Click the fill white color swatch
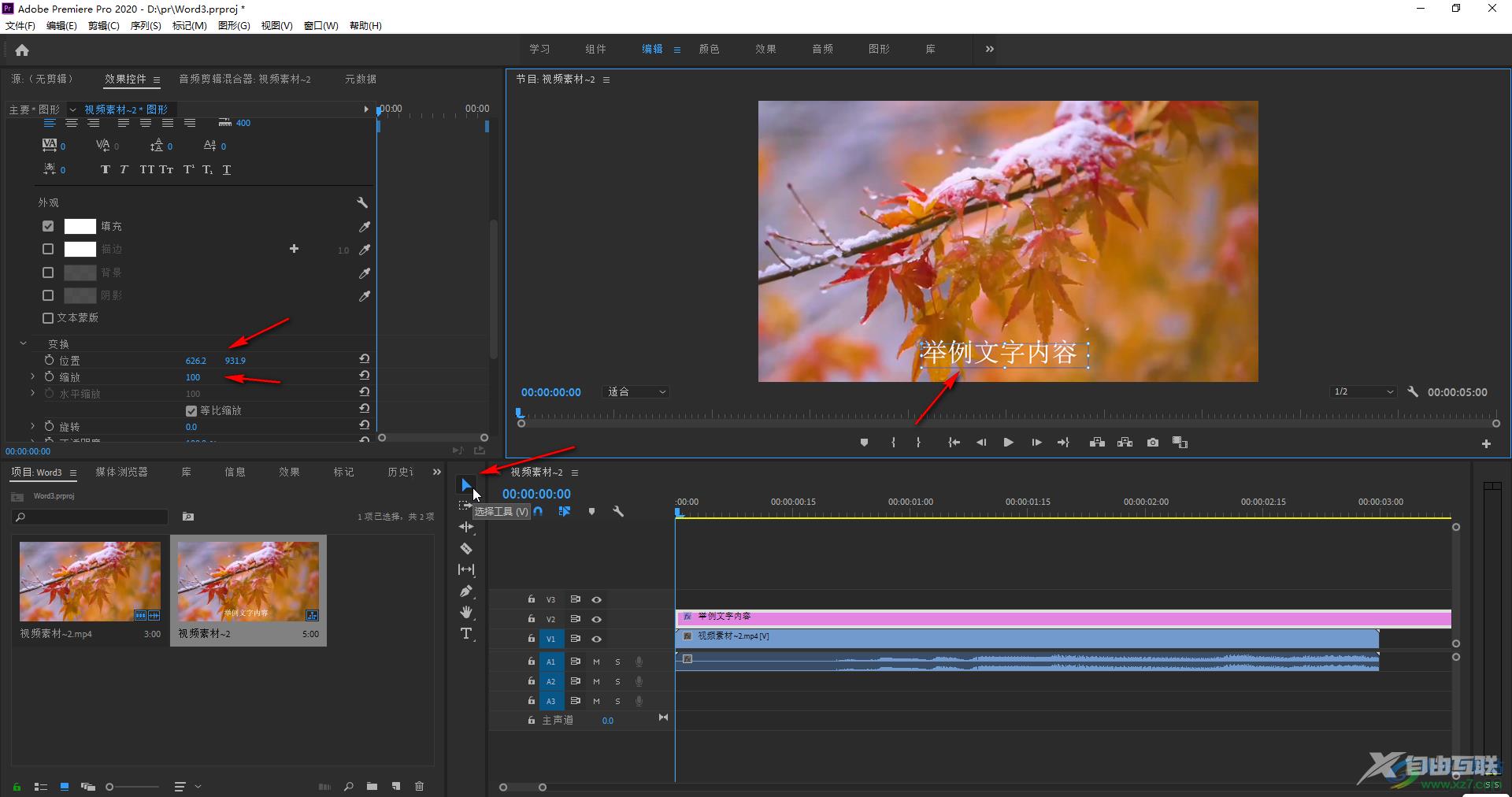This screenshot has width=1512, height=797. coord(80,226)
